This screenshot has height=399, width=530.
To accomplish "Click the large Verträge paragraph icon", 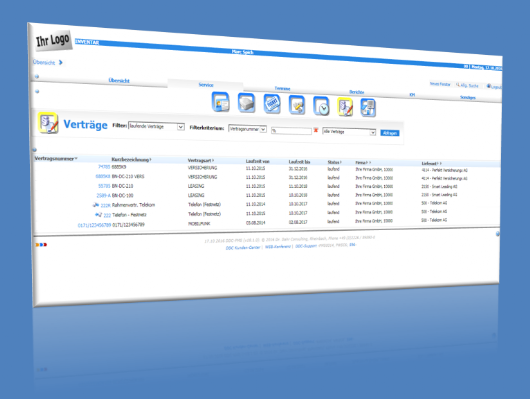I will 48,123.
